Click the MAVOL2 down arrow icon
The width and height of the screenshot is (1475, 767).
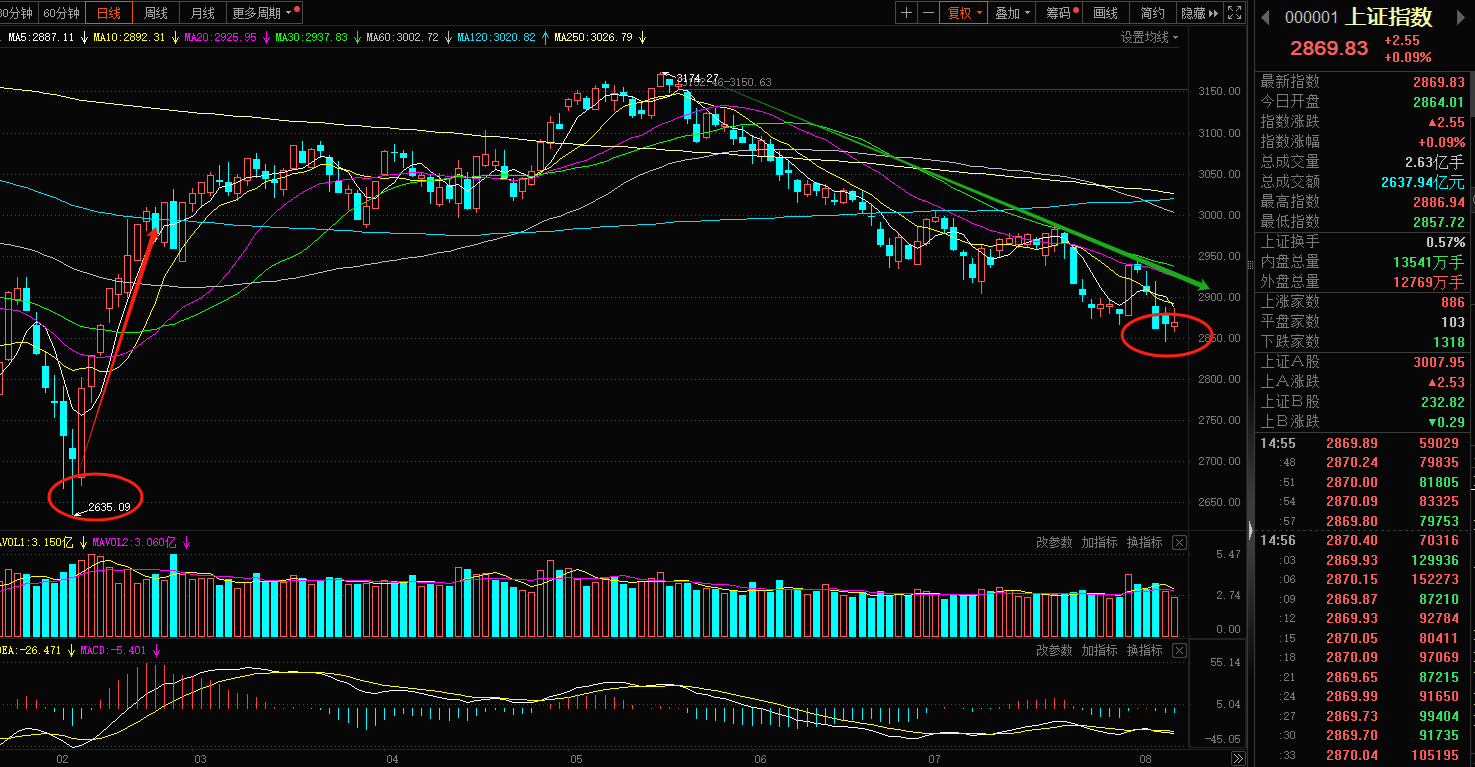185,542
